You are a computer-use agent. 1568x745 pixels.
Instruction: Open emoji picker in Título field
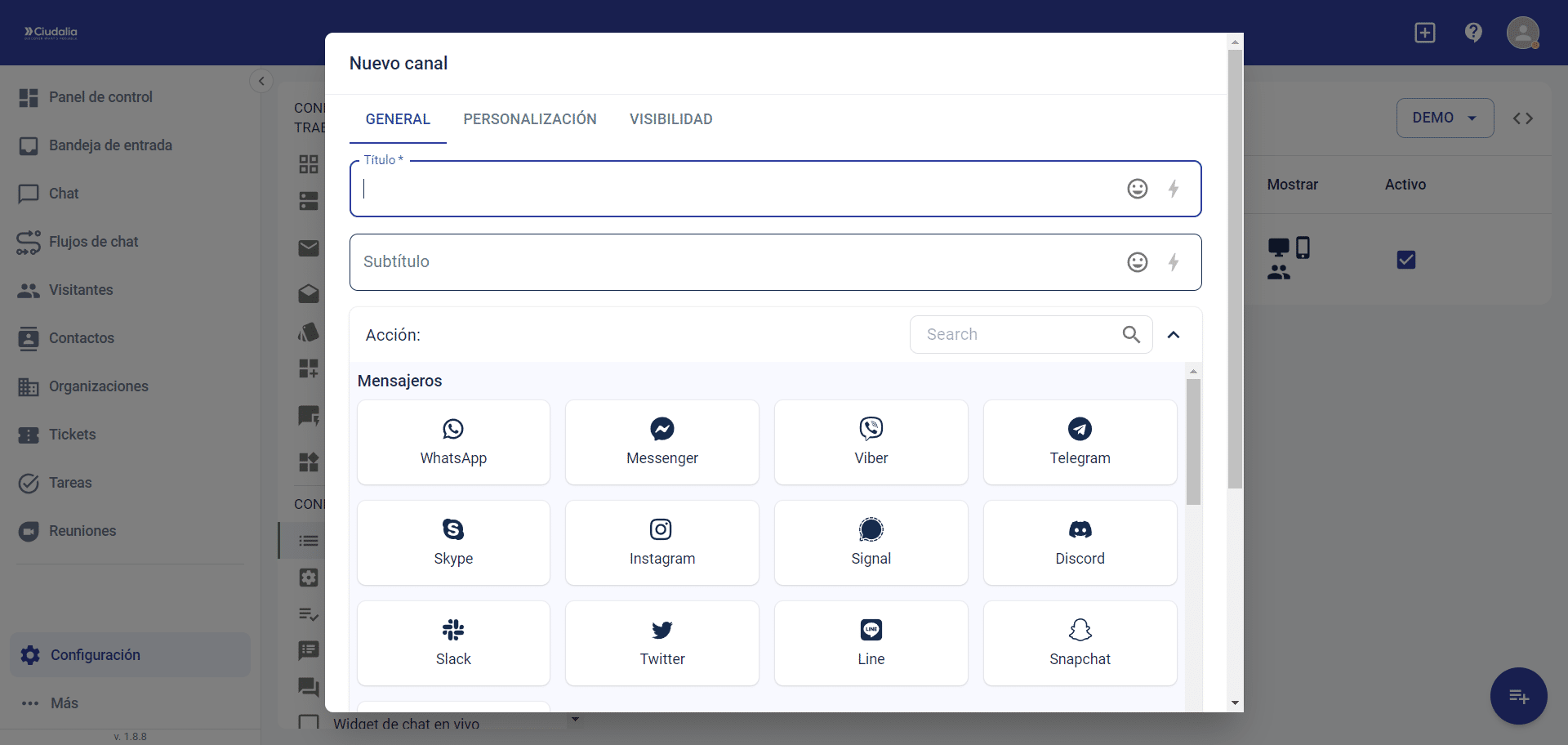(1137, 189)
